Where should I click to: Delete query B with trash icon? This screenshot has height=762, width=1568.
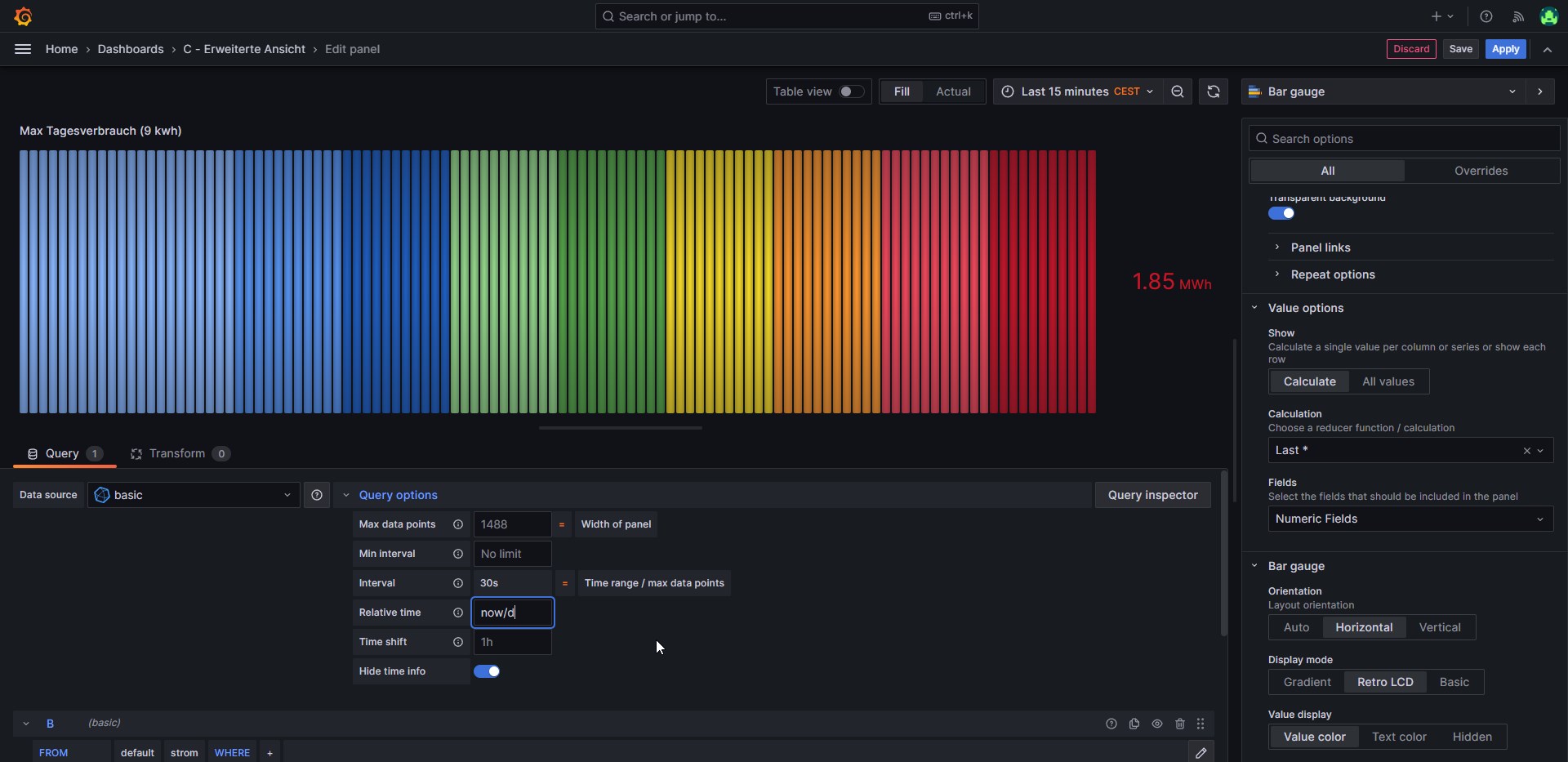1180,724
